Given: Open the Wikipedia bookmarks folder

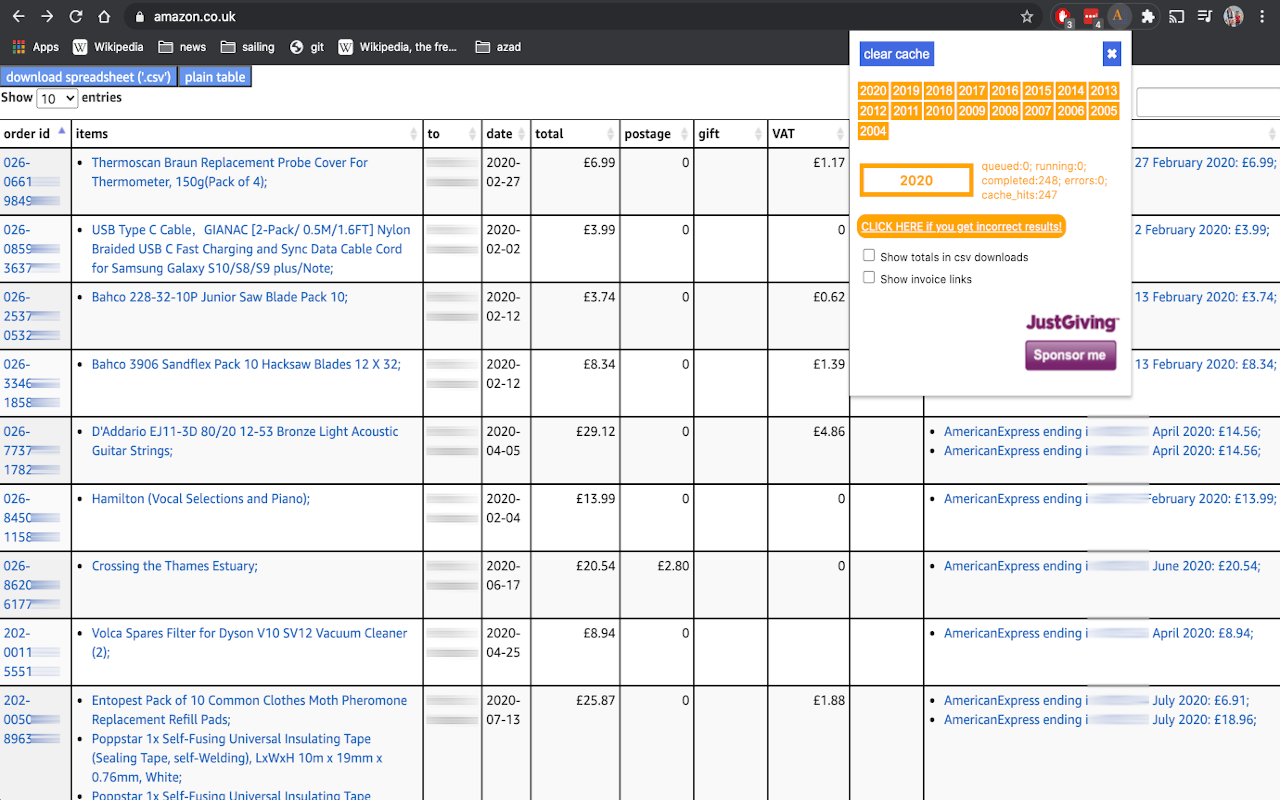Looking at the screenshot, I should coord(109,46).
